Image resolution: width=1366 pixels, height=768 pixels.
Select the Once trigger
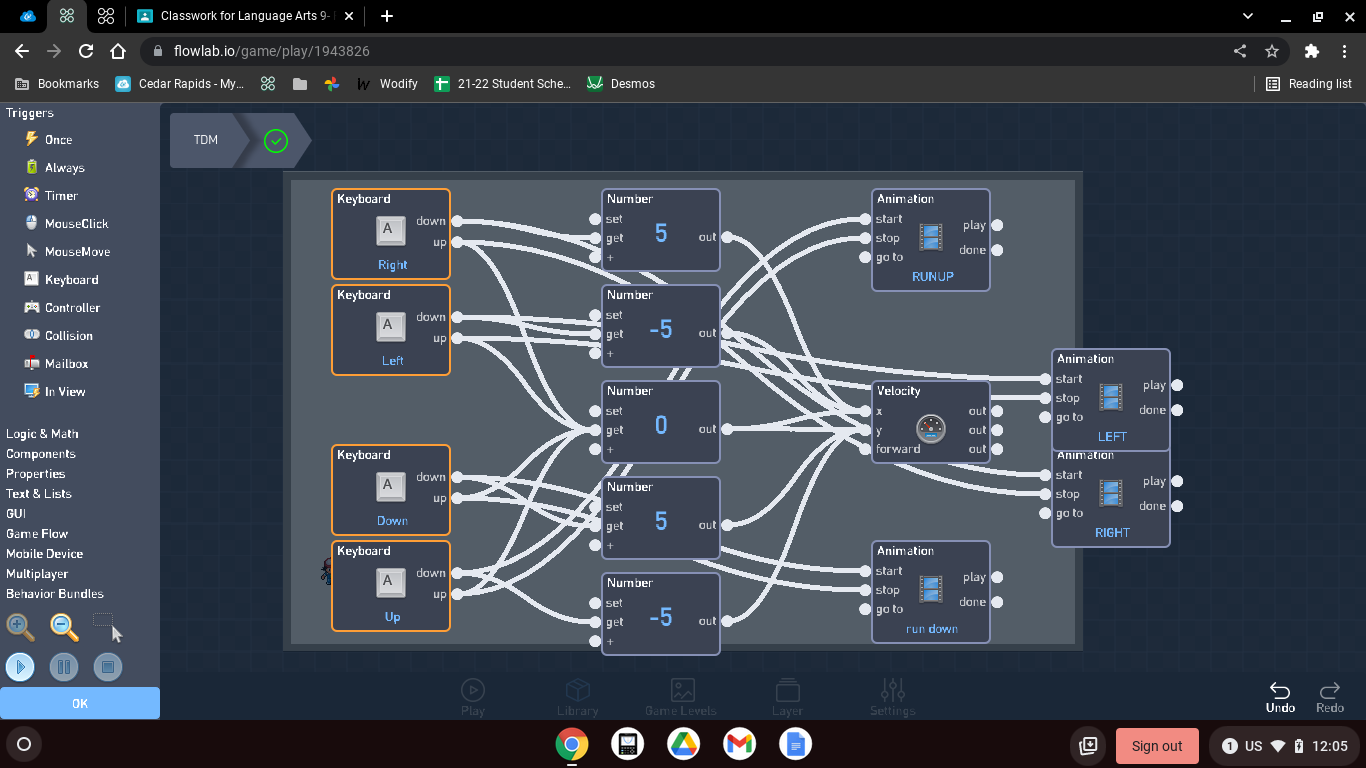coord(48,140)
